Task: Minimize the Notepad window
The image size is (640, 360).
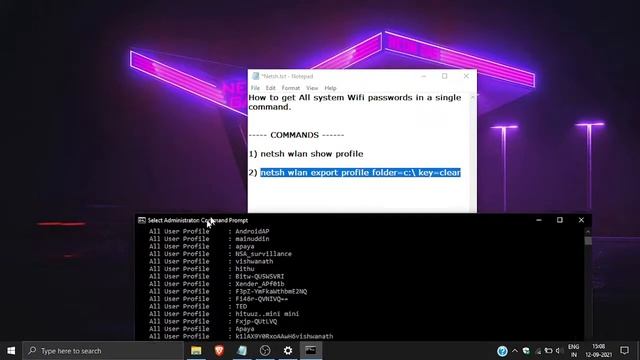Action: pyautogui.click(x=424, y=76)
